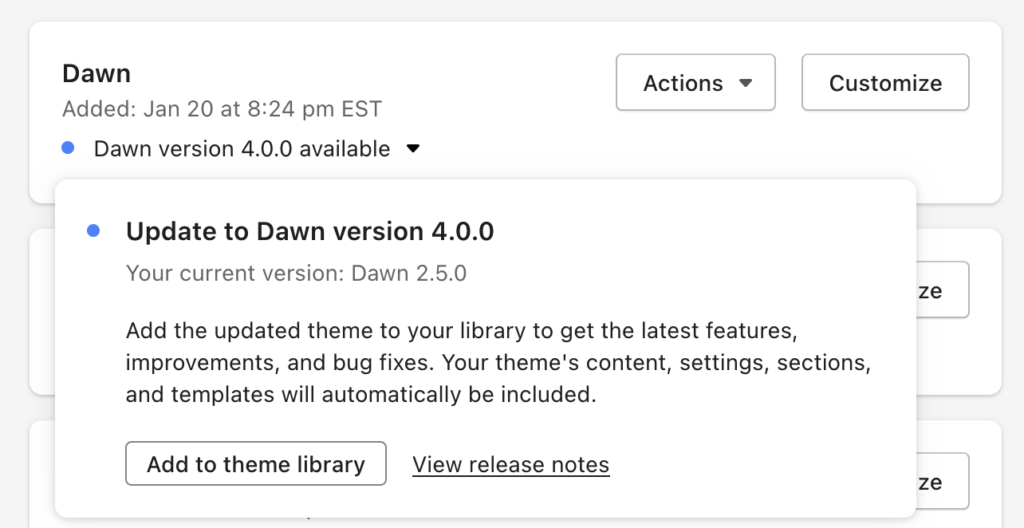Click the theme added date line

pos(221,108)
